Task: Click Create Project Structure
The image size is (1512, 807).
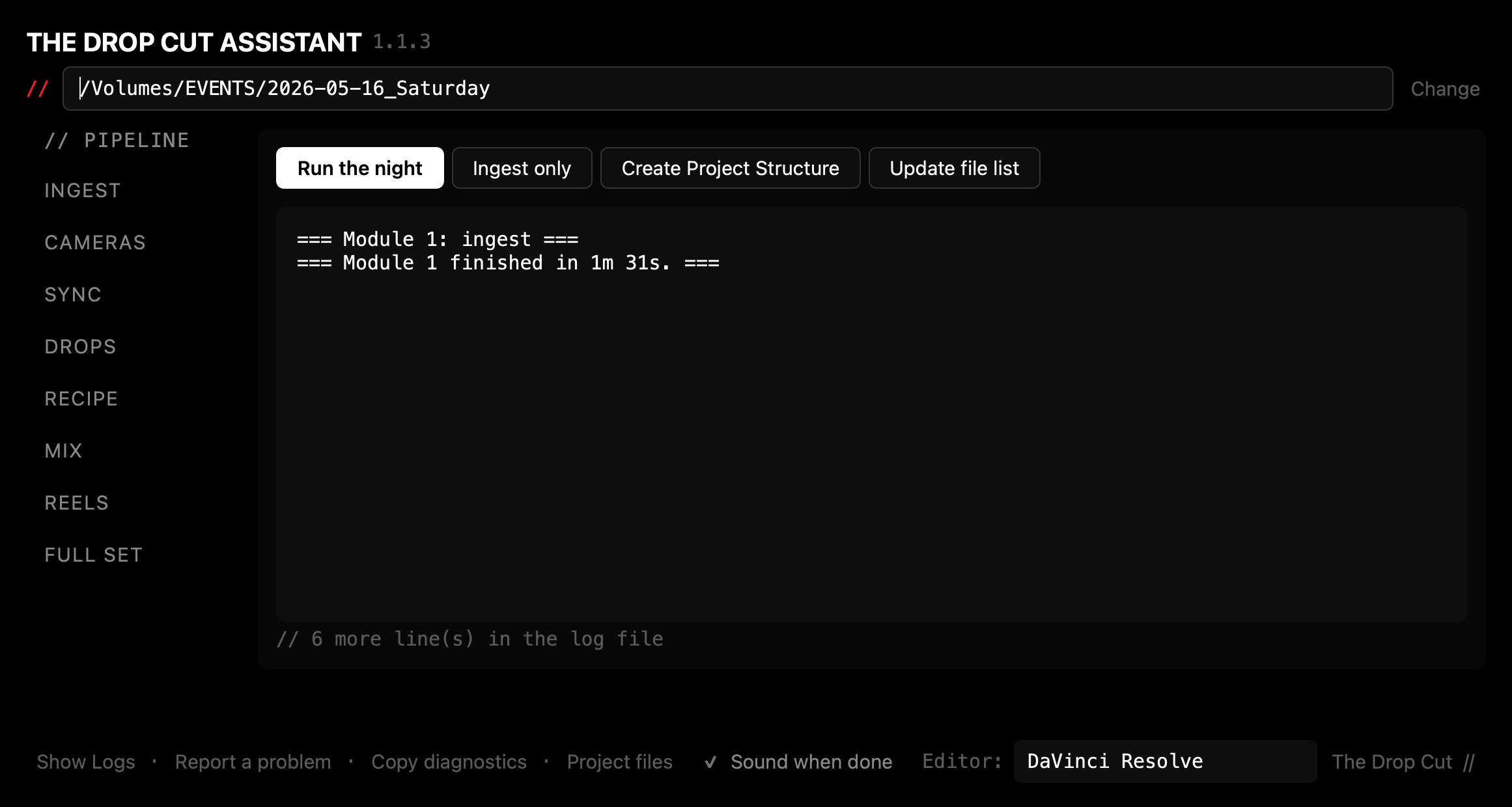Action: pos(730,168)
